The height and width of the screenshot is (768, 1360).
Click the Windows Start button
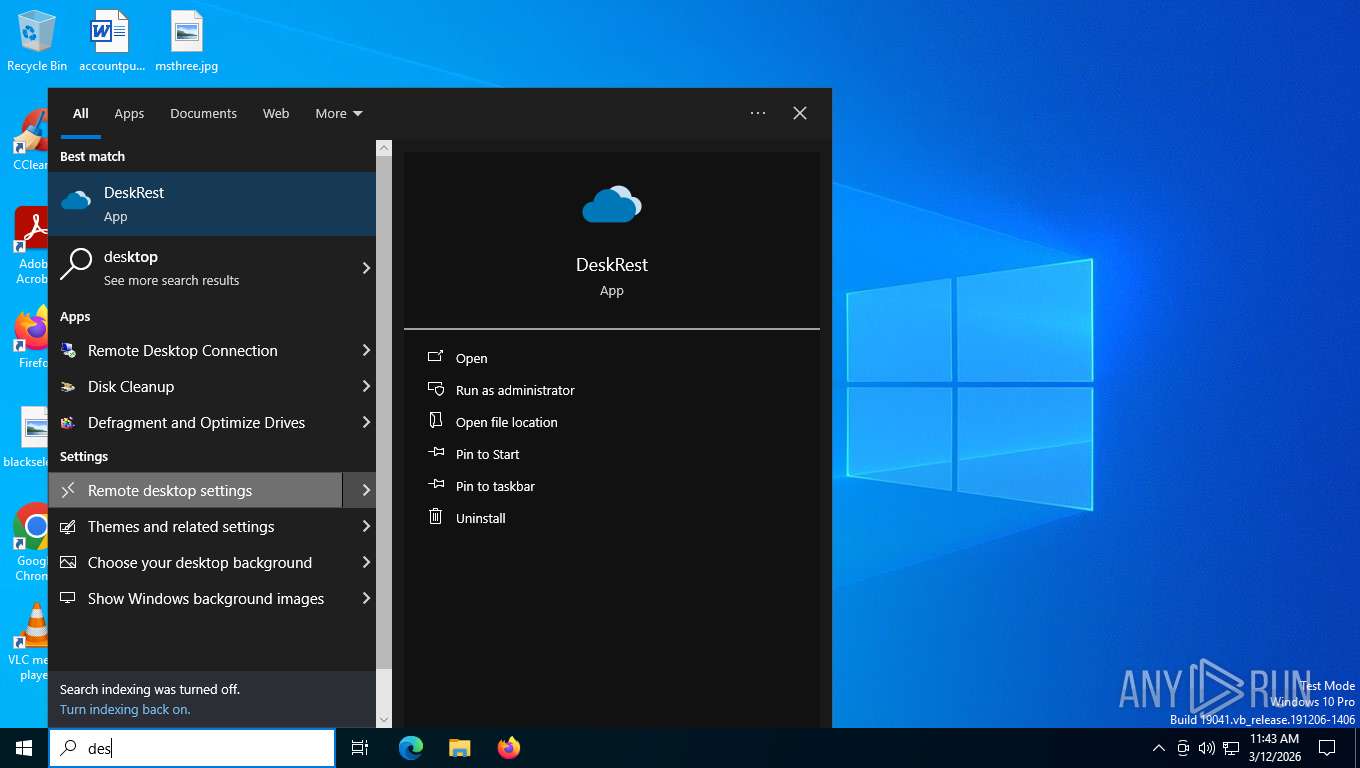coord(24,748)
